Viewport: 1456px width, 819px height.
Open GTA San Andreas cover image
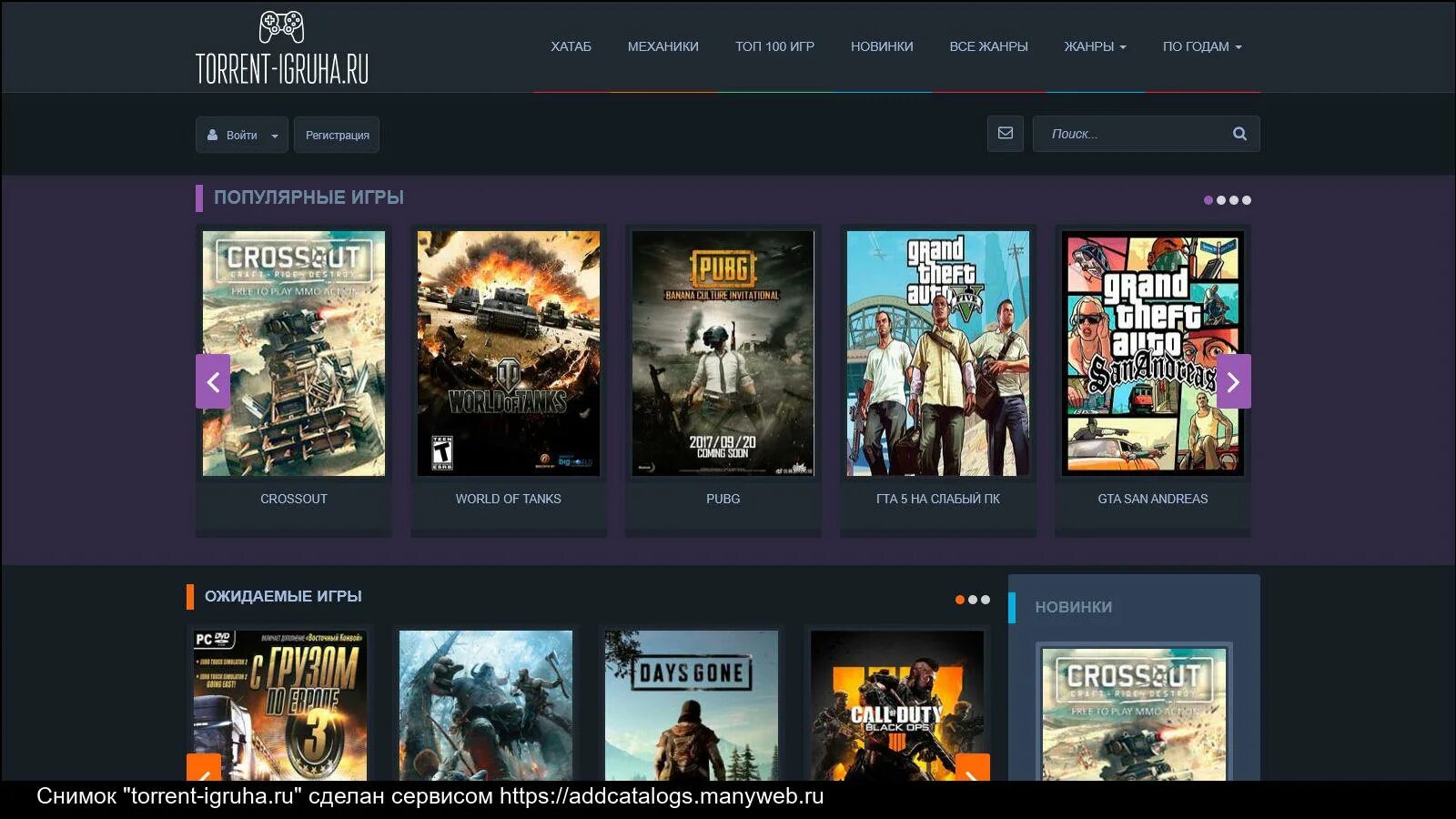pyautogui.click(x=1153, y=353)
